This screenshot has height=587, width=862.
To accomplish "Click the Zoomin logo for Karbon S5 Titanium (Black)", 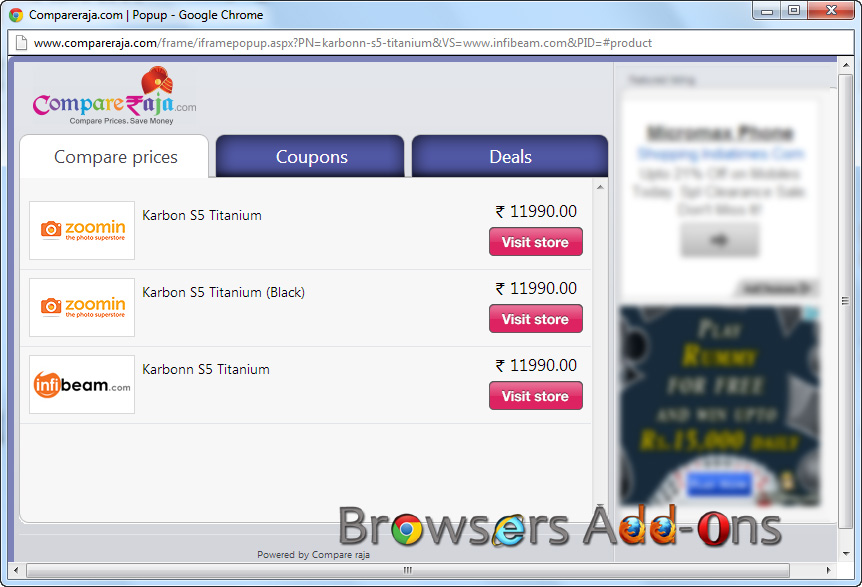I will (82, 307).
